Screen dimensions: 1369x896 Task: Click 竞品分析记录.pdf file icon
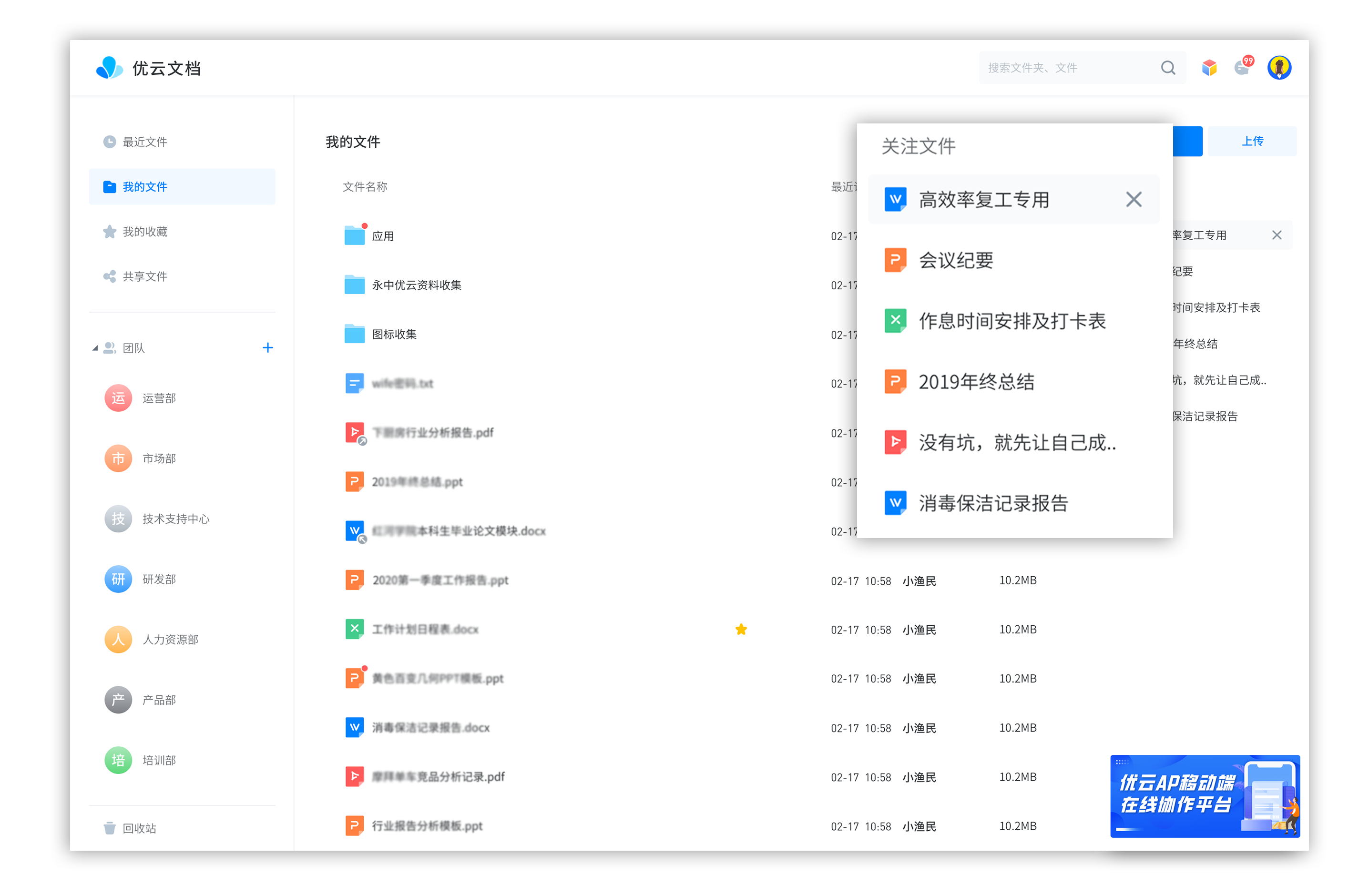pyautogui.click(x=354, y=776)
